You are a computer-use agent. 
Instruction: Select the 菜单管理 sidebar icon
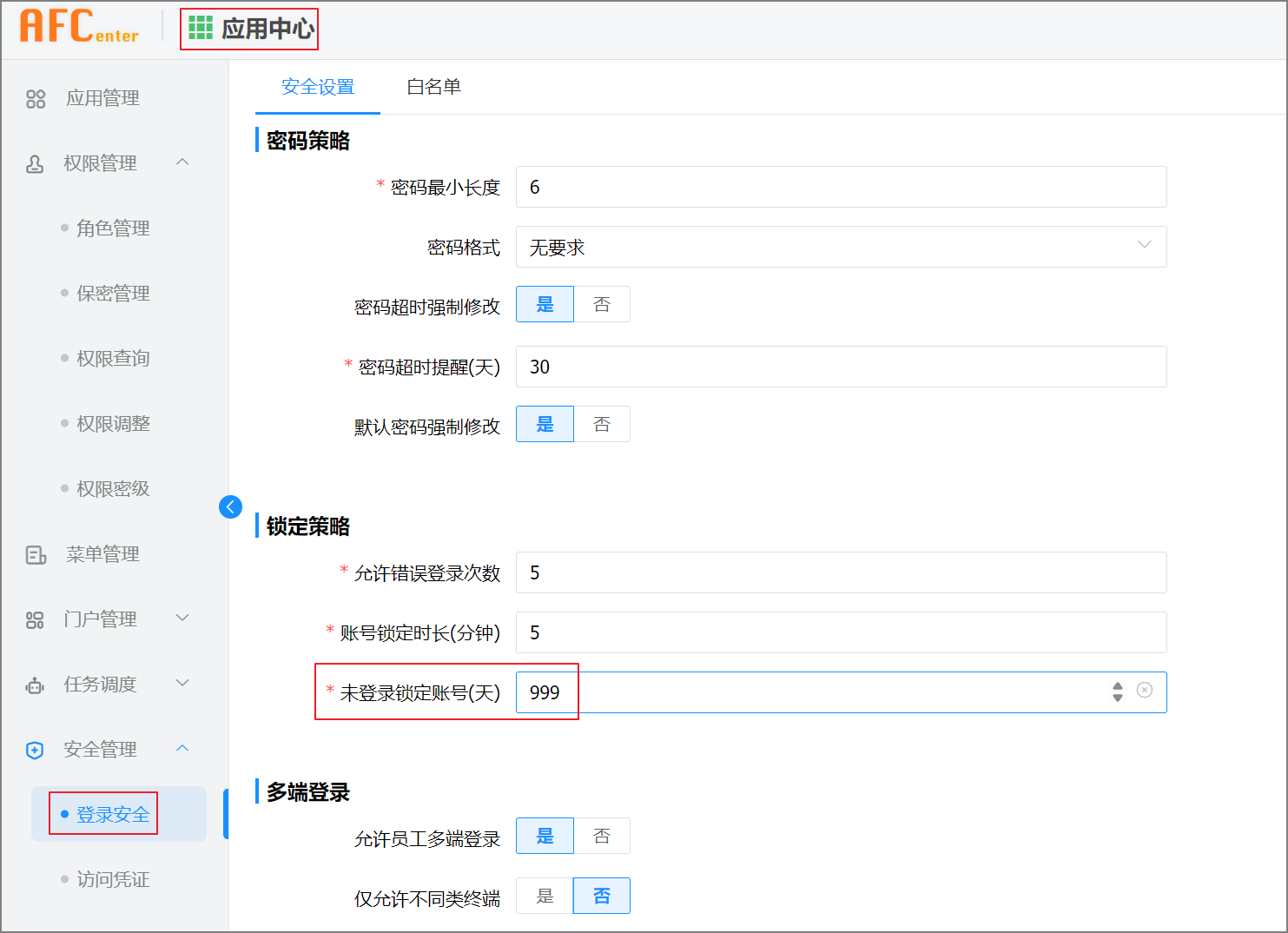pyautogui.click(x=35, y=553)
